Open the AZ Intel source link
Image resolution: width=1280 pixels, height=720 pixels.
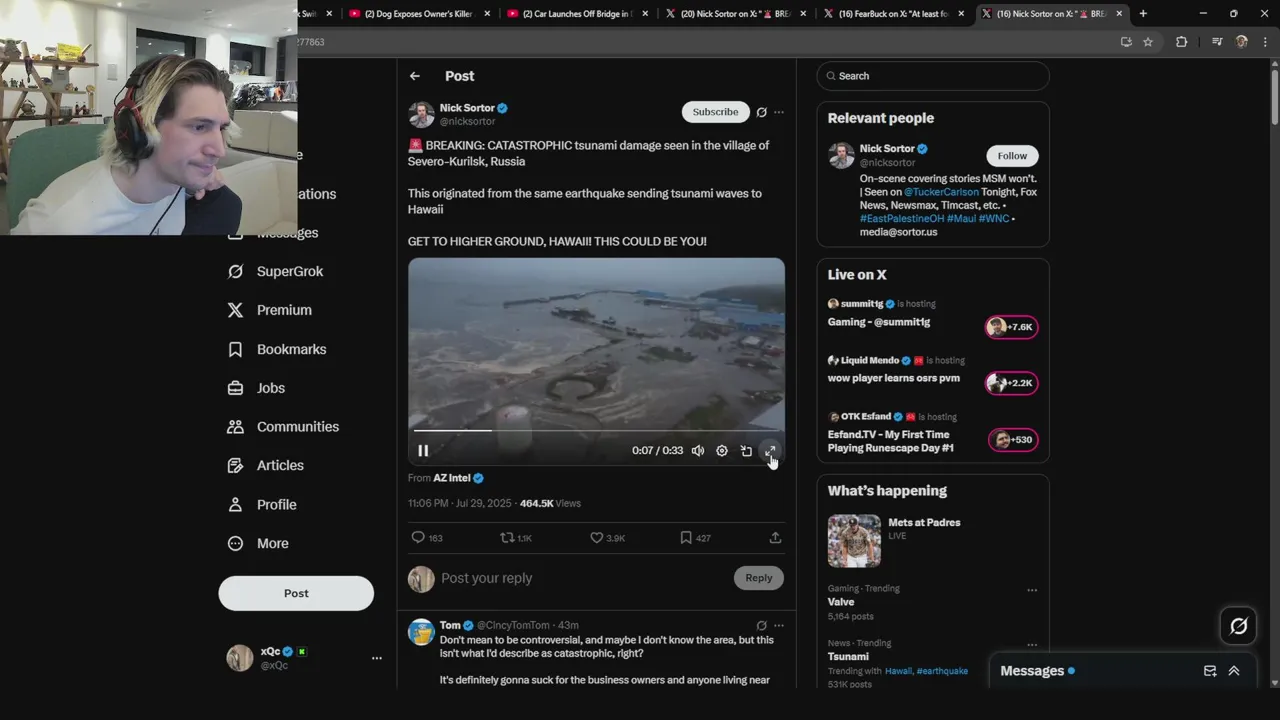click(452, 478)
